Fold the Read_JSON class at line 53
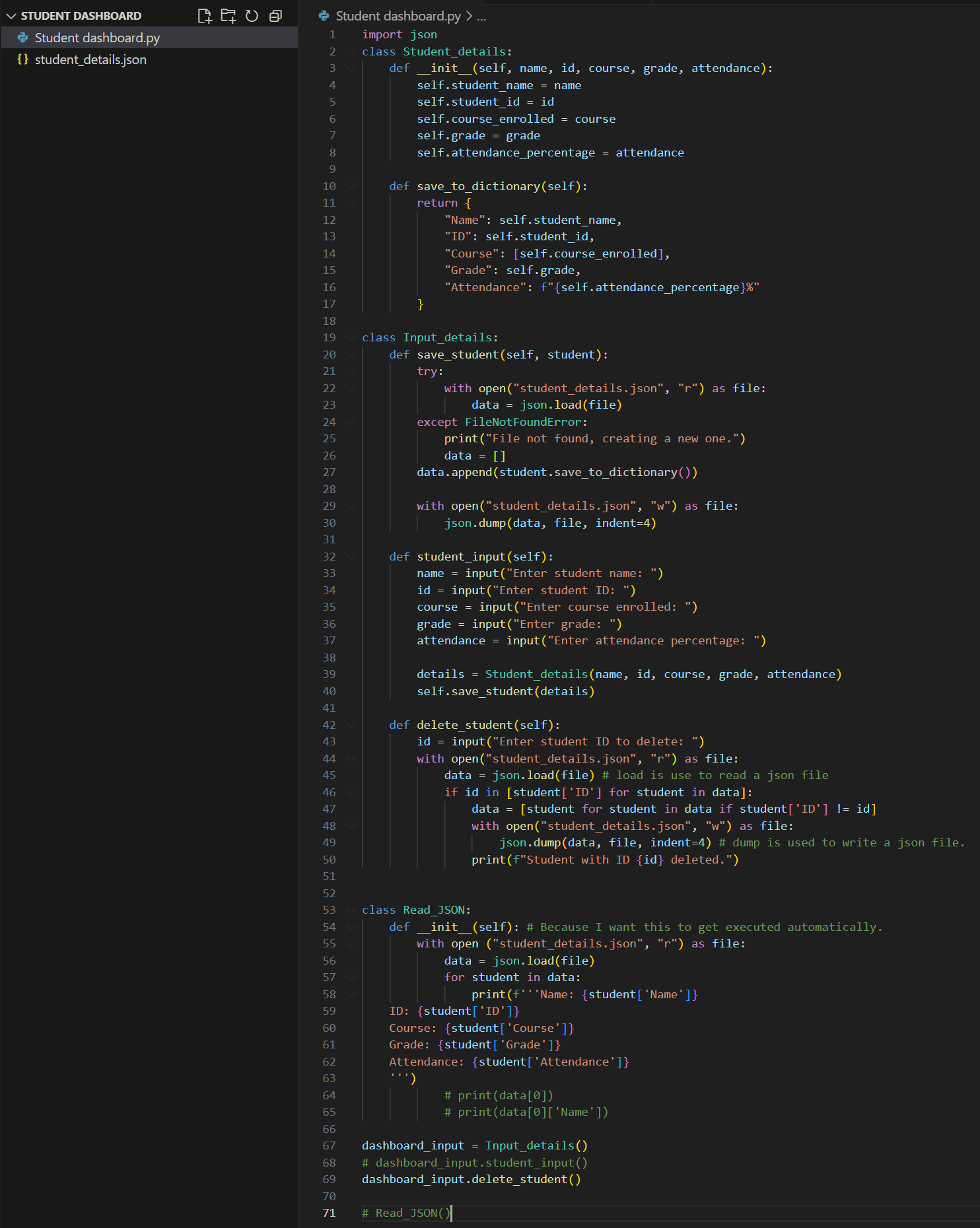Screen dimensions: 980x1228 click(x=351, y=910)
